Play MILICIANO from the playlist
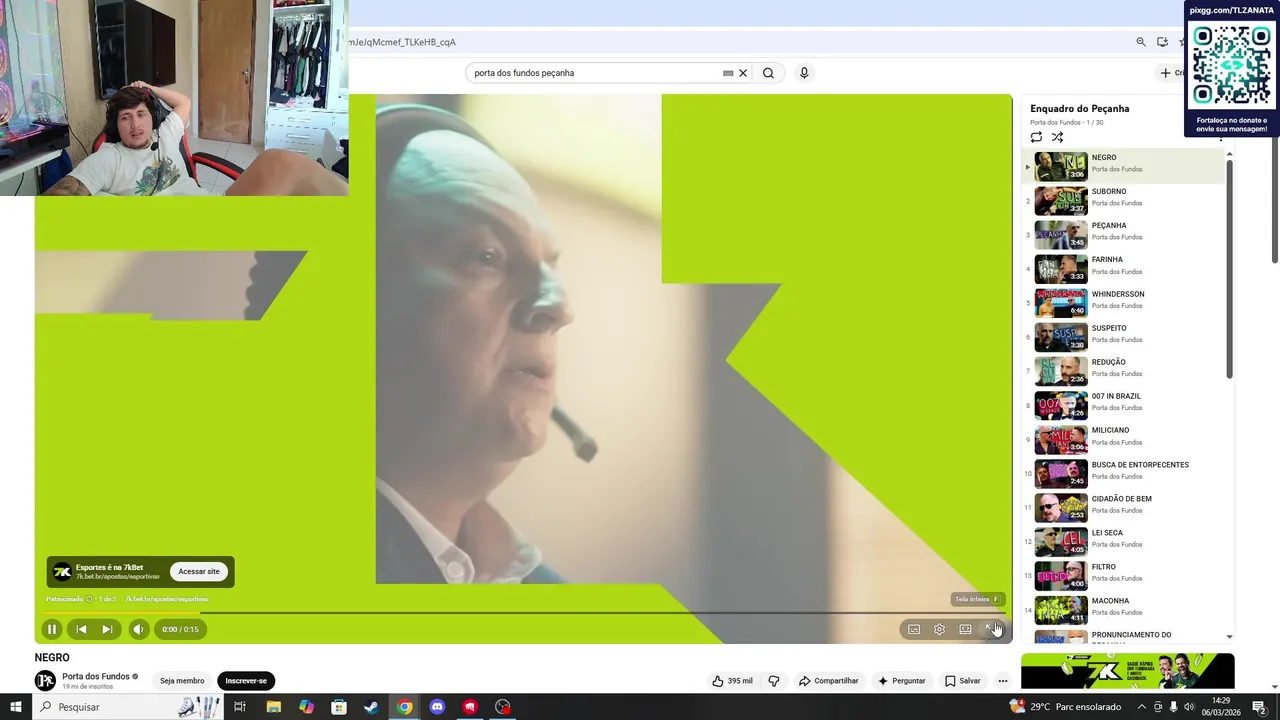Screen dimensions: 1280x720 (1123, 439)
